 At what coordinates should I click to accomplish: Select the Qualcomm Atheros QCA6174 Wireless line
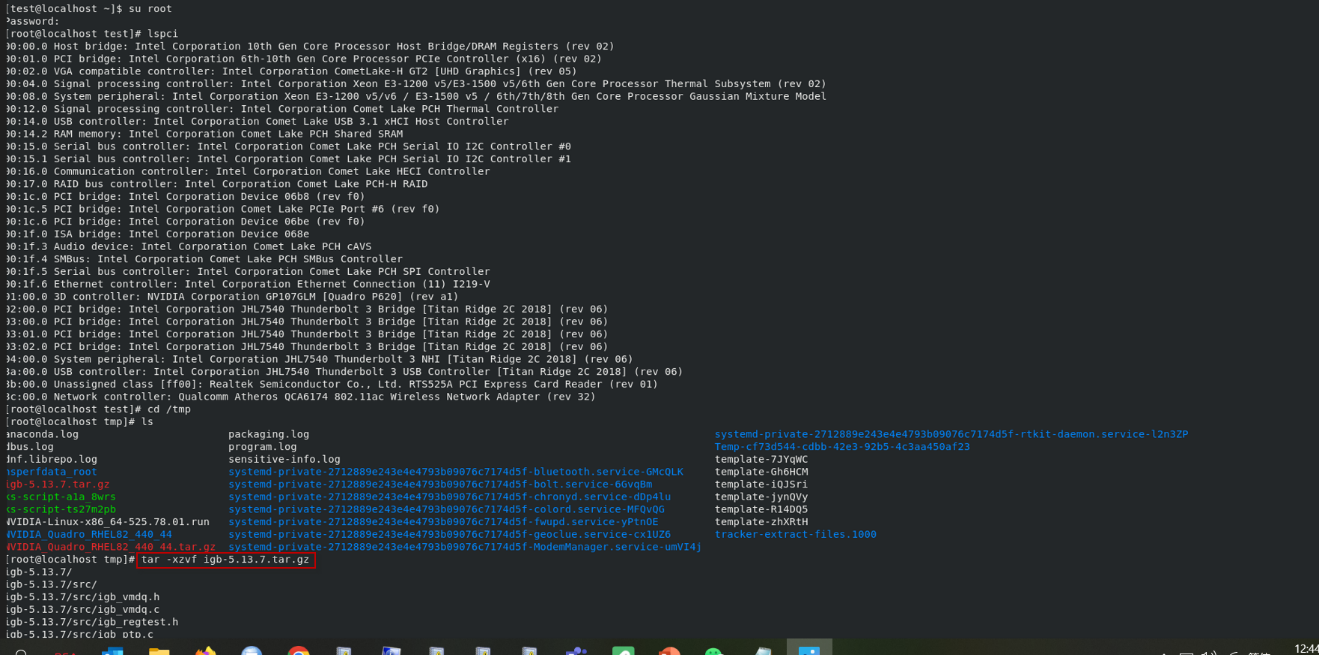click(300, 396)
